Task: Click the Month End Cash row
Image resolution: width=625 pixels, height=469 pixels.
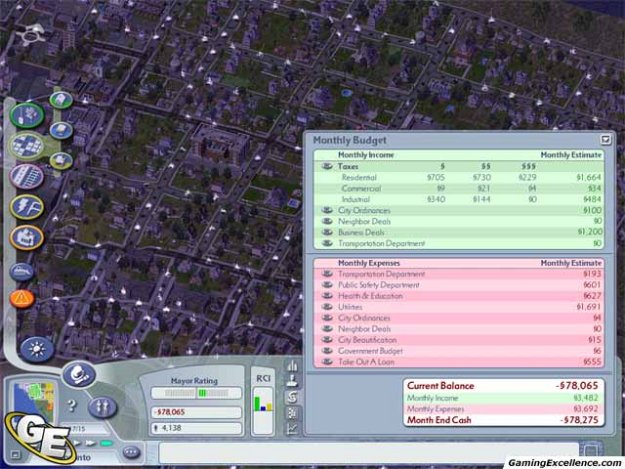Action: (x=503, y=420)
